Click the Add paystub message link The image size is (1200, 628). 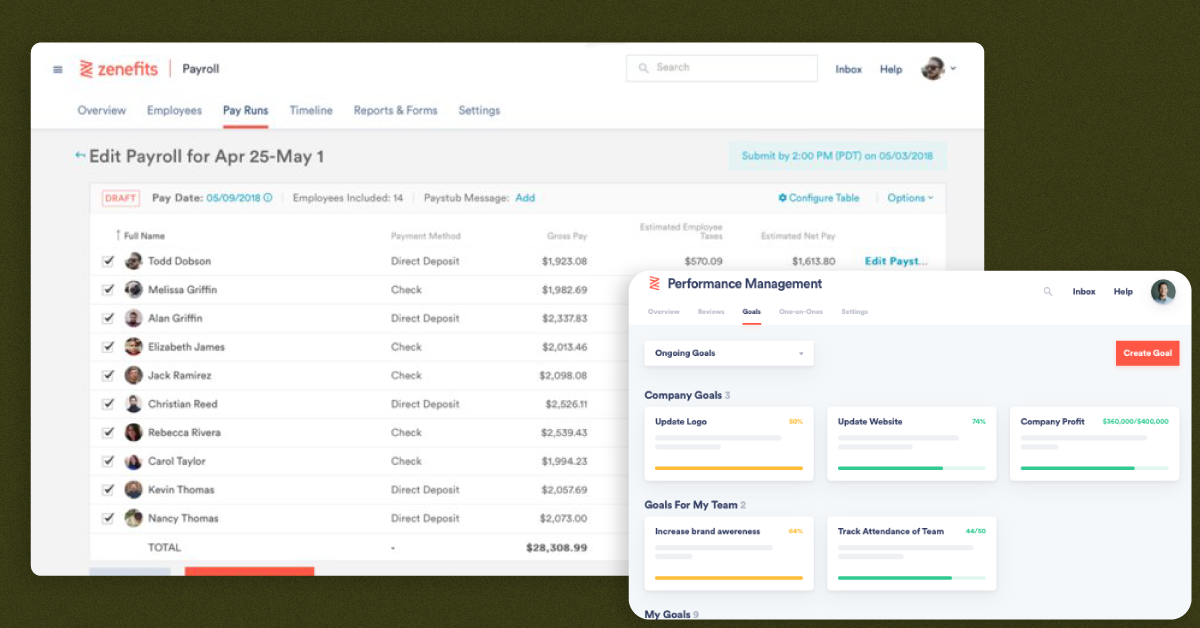[x=525, y=198]
